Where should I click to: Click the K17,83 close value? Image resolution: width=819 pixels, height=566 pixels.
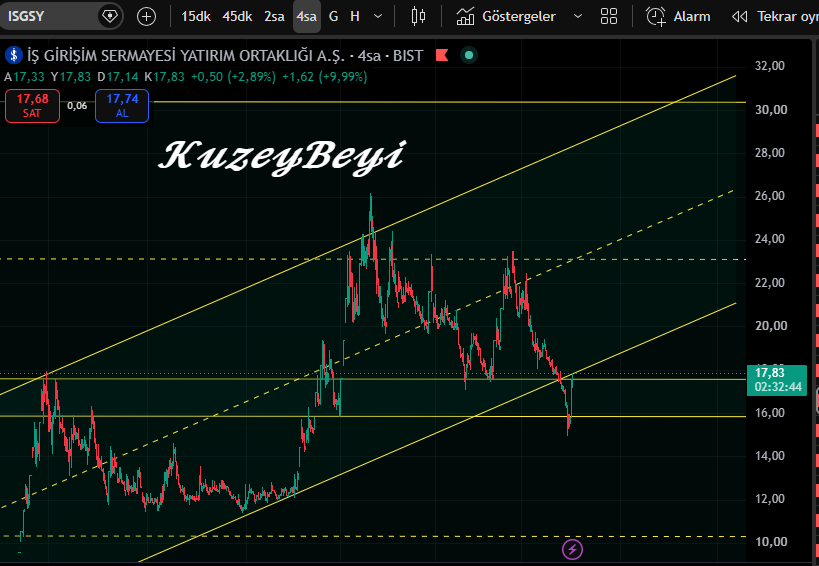pyautogui.click(x=165, y=77)
